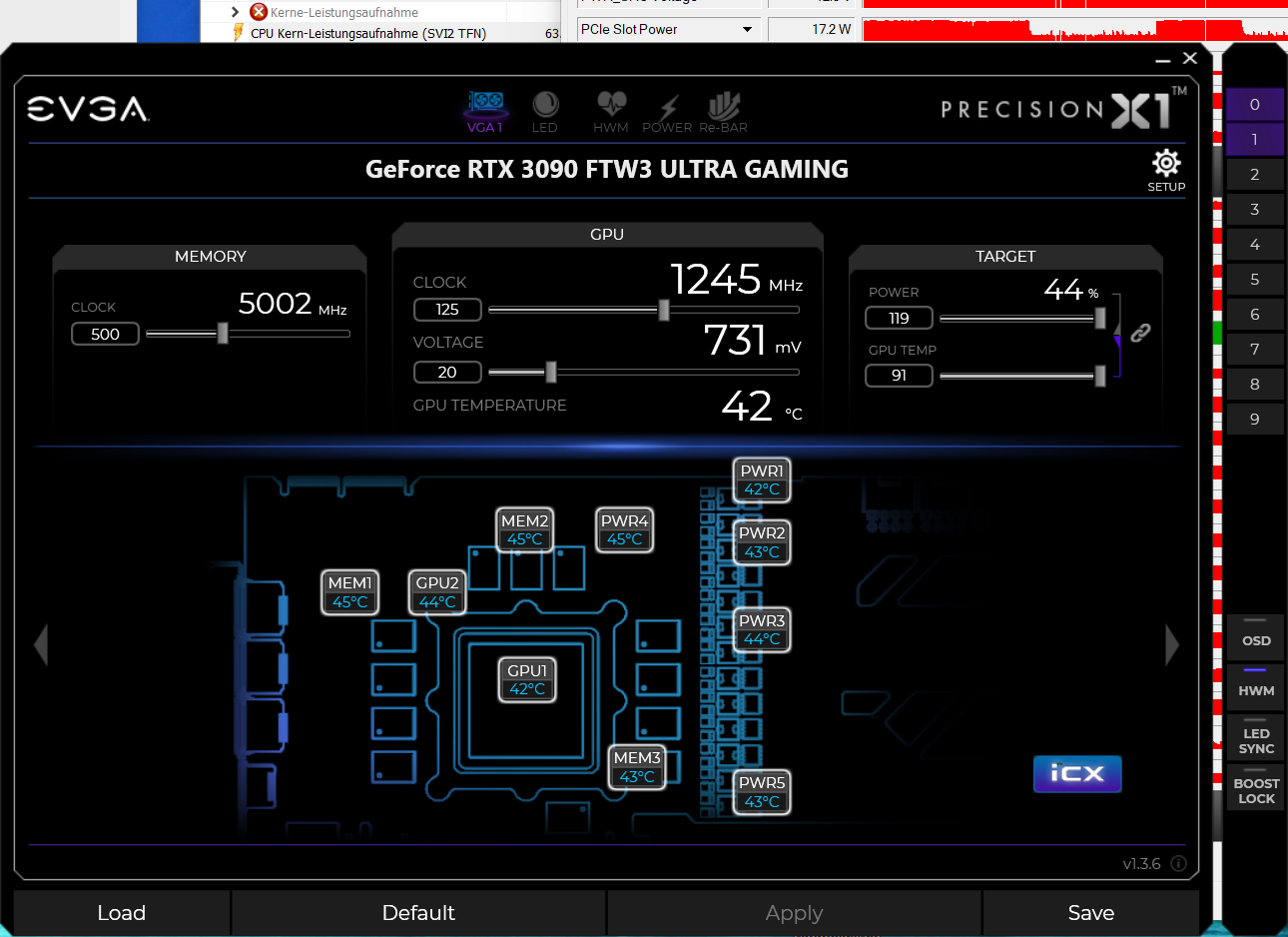
Task: Toggle LED SYNC
Action: [1256, 737]
